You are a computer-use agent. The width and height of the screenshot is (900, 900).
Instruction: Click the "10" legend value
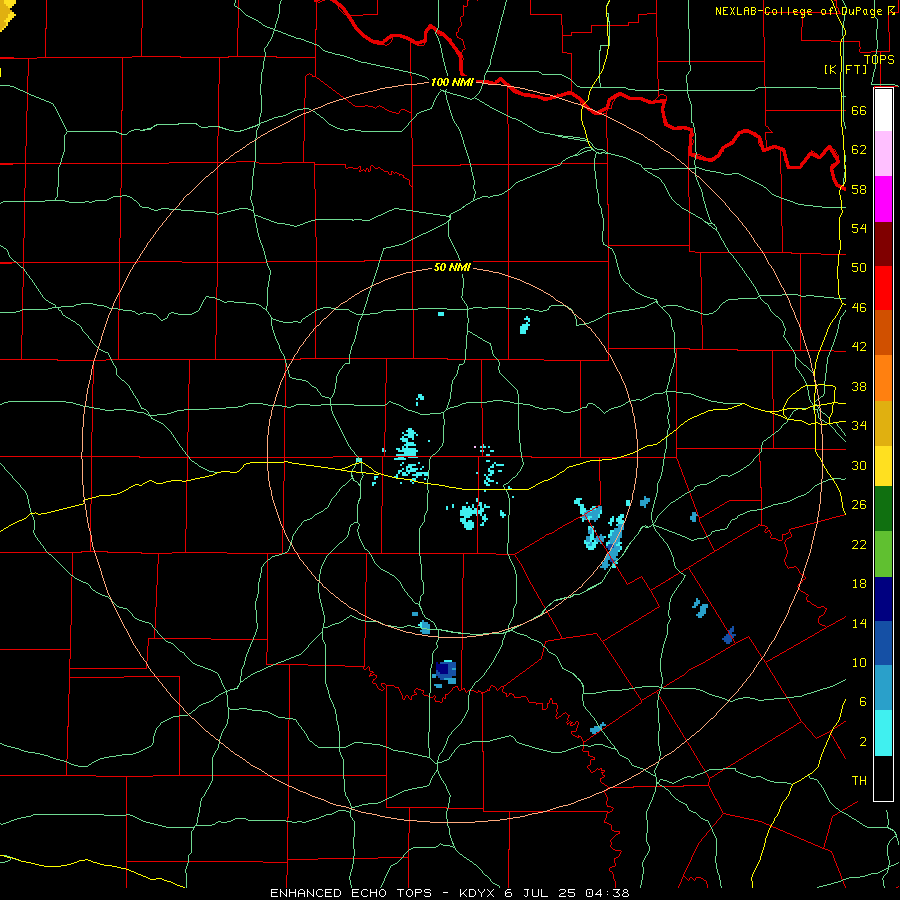(x=859, y=663)
